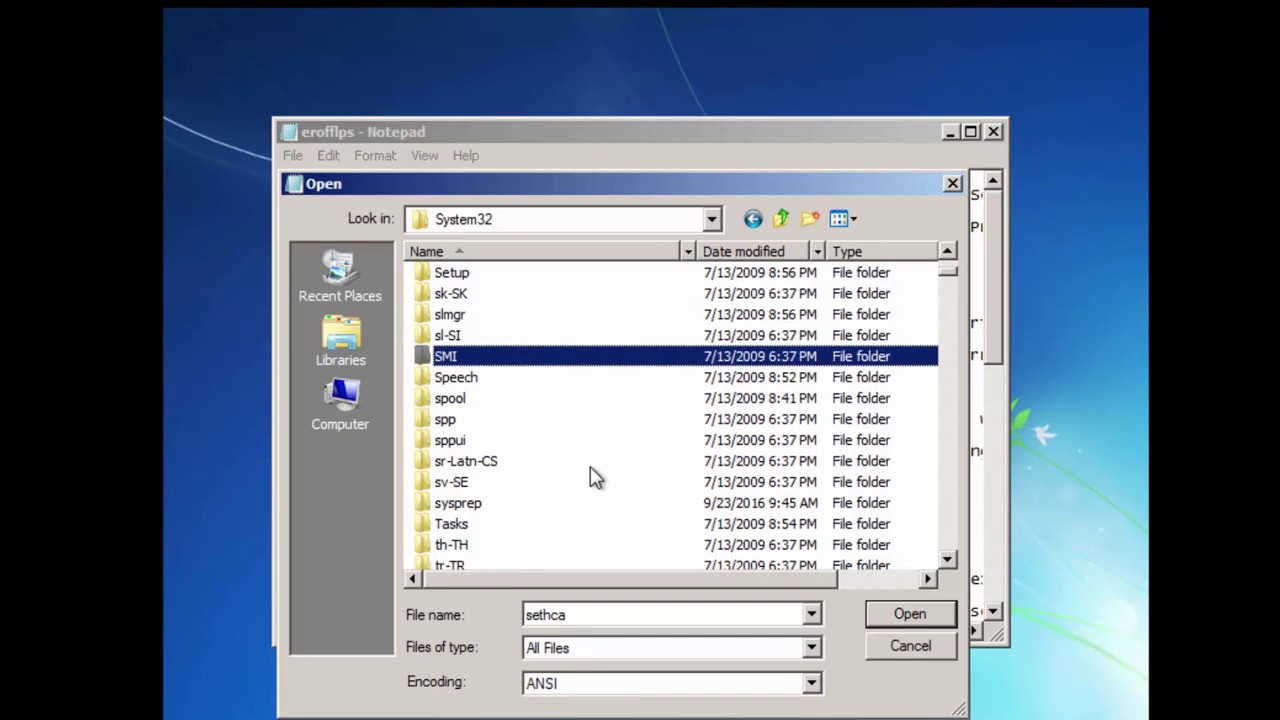The width and height of the screenshot is (1280, 720).
Task: Select the spp folder icon
Action: coord(422,419)
